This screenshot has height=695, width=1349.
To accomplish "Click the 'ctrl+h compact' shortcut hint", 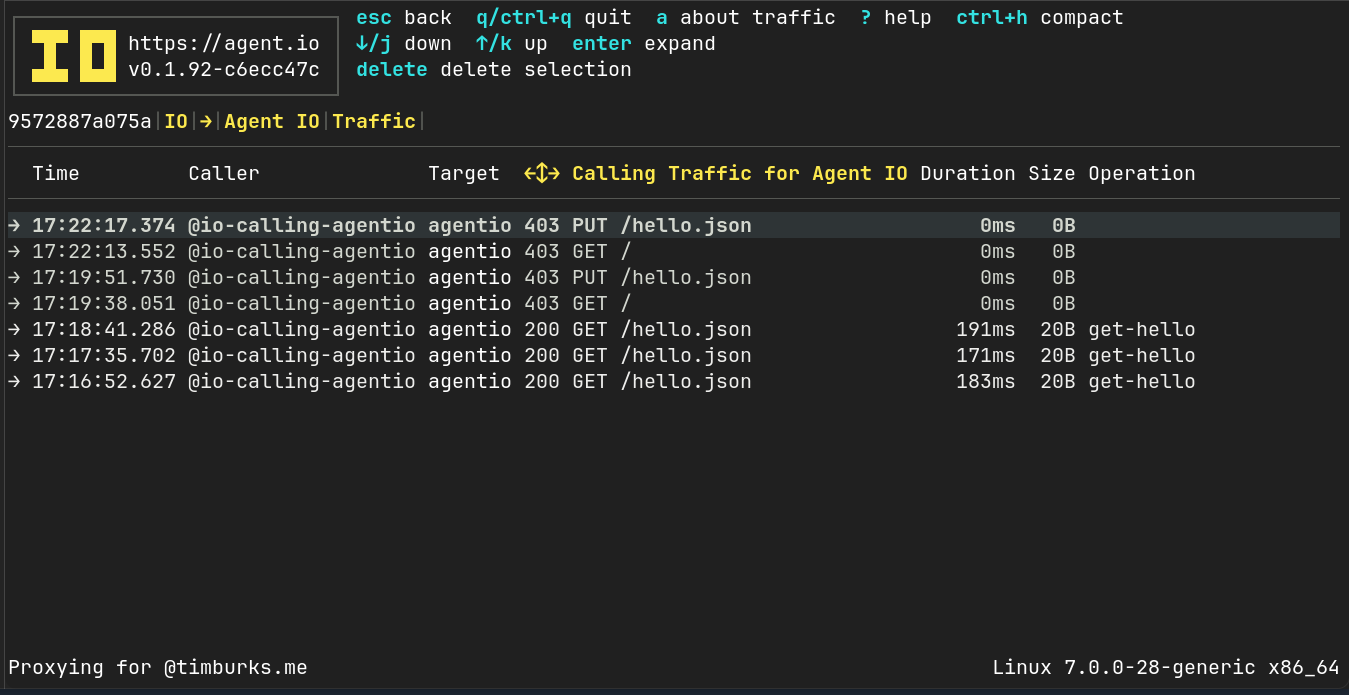I will [x=1040, y=18].
